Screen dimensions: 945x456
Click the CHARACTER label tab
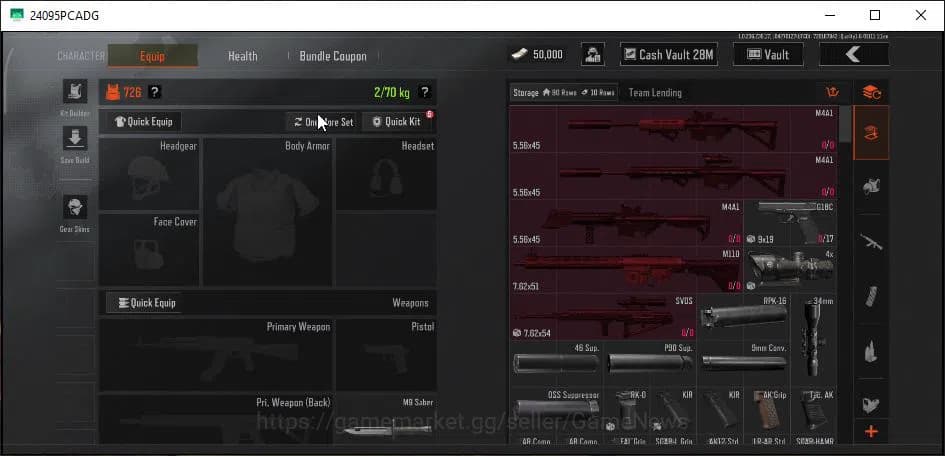(81, 56)
